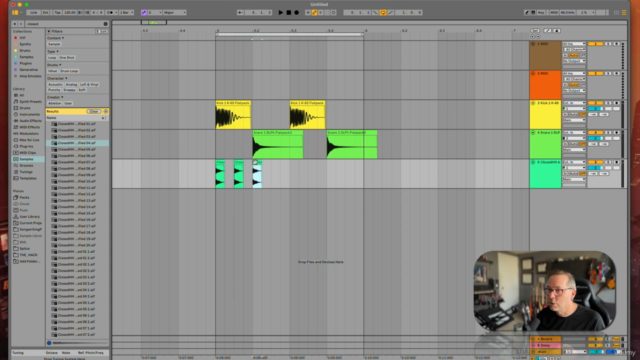Viewport: 640px width, 360px height.
Task: Toggle the Draw Mode pencil icon
Action: (x=527, y=13)
